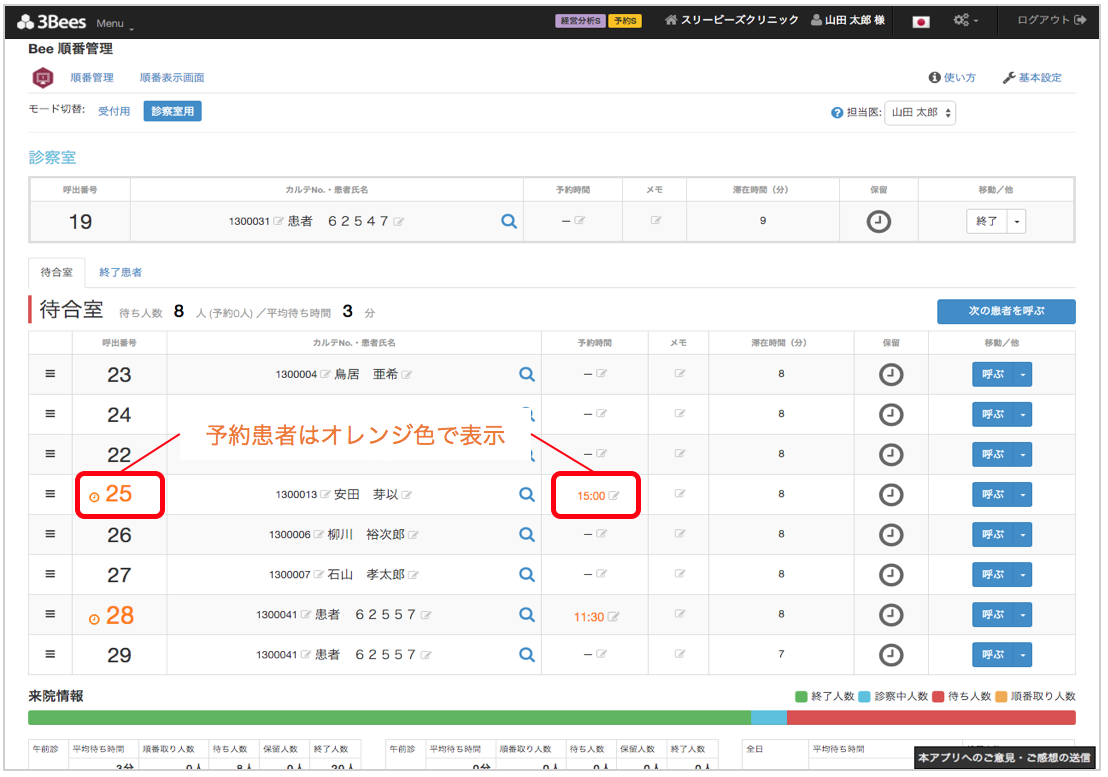Put call number 24 on hold
This screenshot has width=1108, height=777.
pyautogui.click(x=891, y=415)
